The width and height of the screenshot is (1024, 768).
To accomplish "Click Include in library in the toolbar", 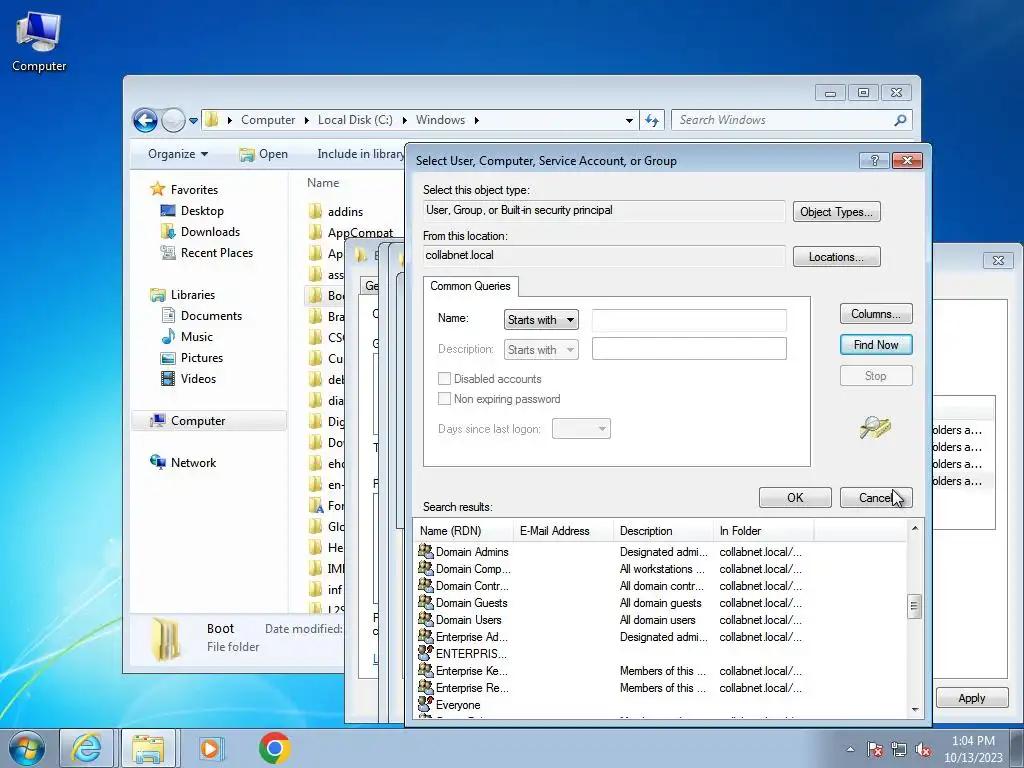I will coord(360,154).
